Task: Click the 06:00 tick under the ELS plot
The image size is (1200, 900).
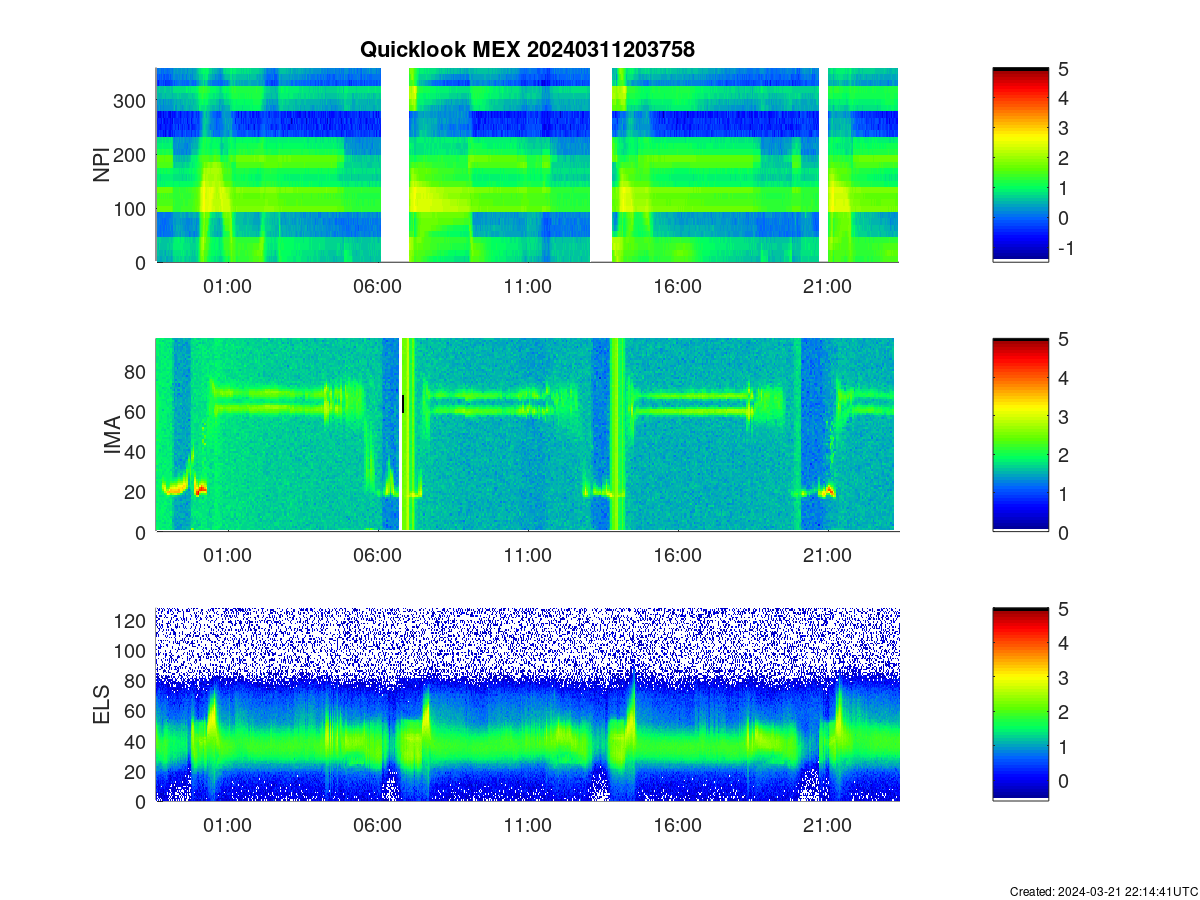Action: (x=377, y=826)
